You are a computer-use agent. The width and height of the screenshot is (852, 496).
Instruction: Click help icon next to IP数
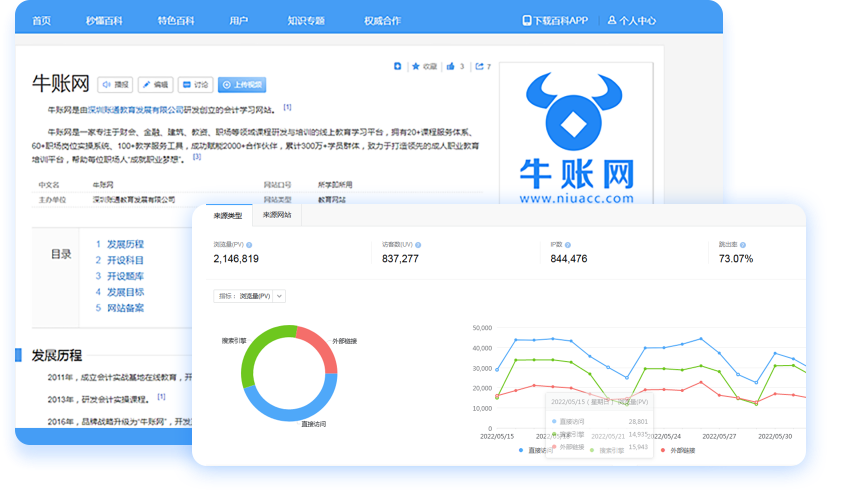click(568, 245)
